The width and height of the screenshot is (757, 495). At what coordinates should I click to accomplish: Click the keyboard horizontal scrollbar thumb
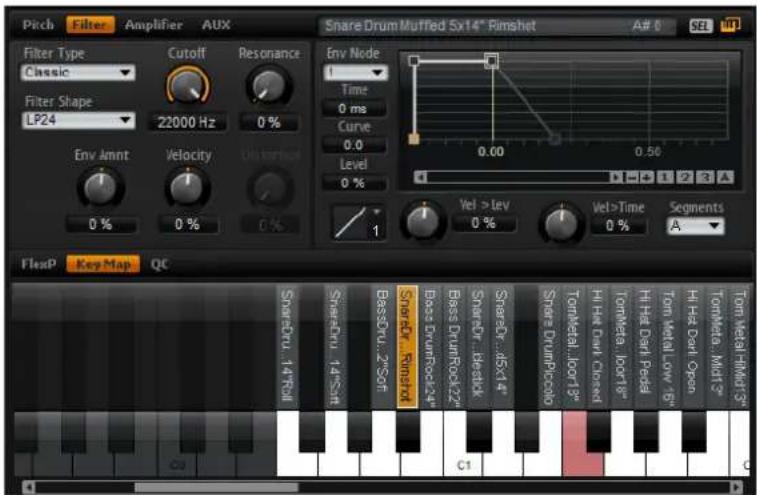(216, 487)
